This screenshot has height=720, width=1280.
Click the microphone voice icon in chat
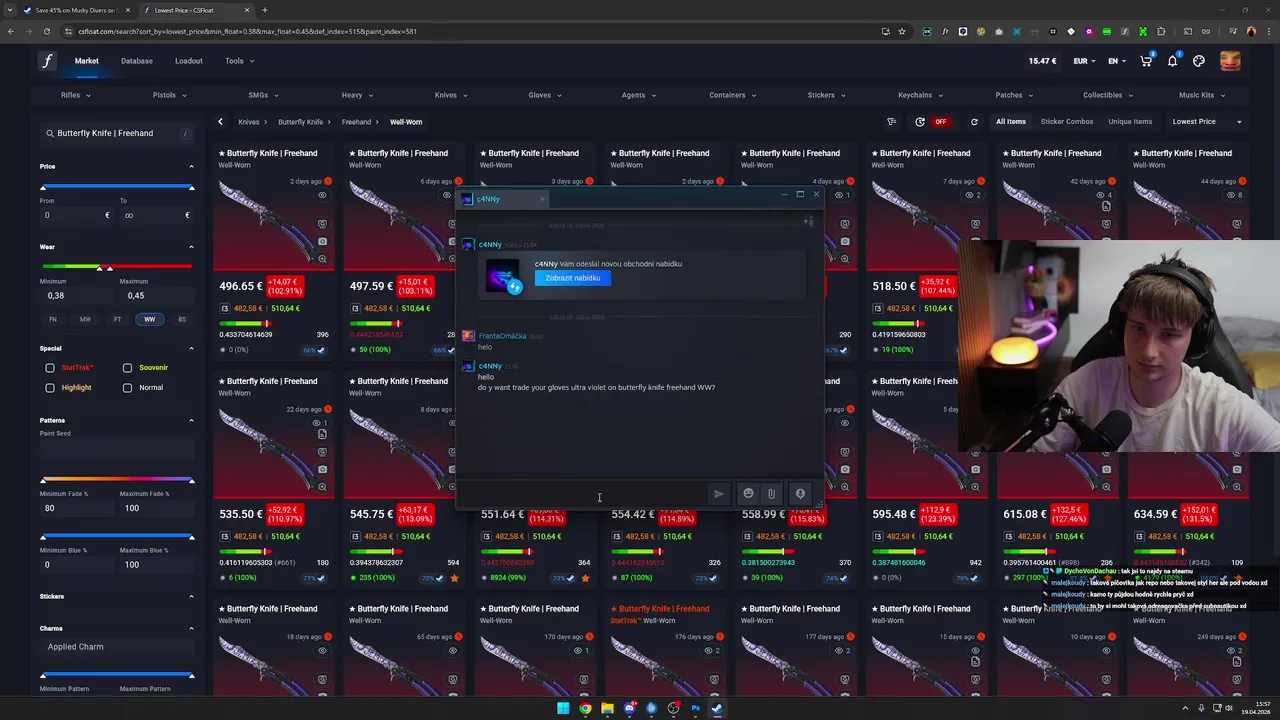click(x=800, y=494)
